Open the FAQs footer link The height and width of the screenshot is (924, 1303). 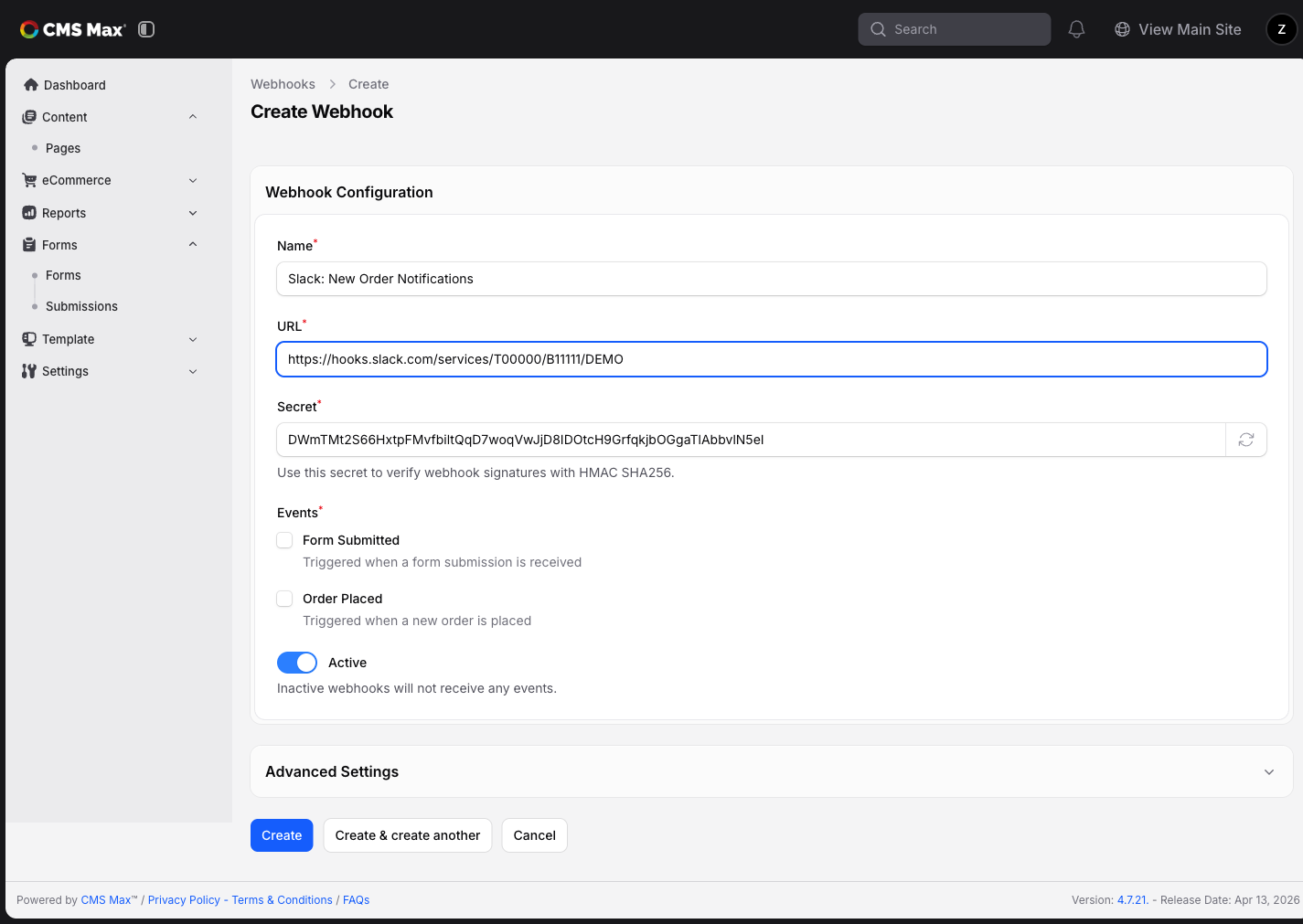(356, 900)
